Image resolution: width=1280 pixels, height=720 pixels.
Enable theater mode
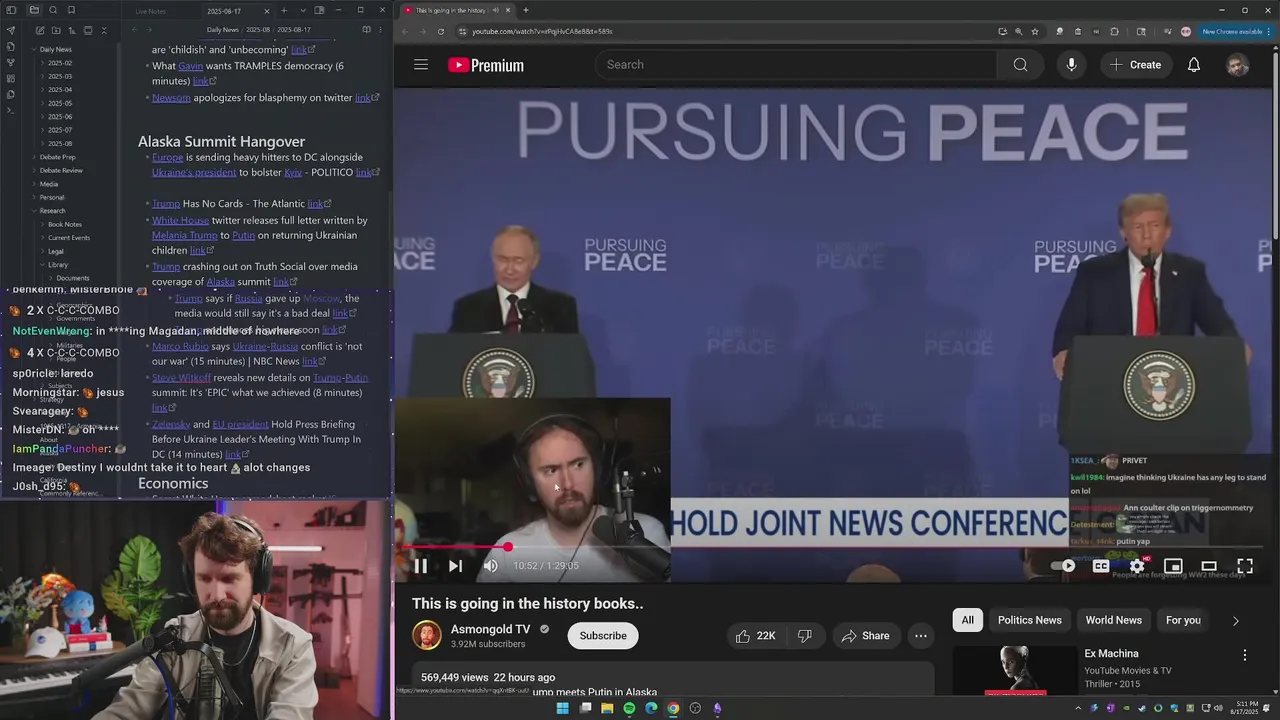click(1209, 566)
